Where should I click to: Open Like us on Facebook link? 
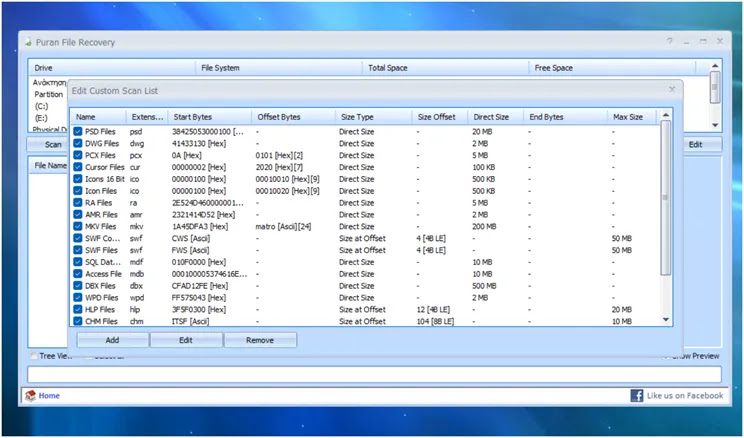(685, 395)
